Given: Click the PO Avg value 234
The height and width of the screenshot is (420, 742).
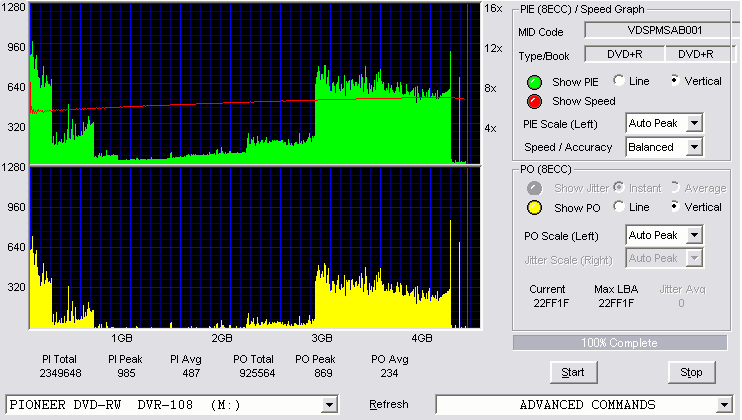Looking at the screenshot, I should (x=389, y=373).
